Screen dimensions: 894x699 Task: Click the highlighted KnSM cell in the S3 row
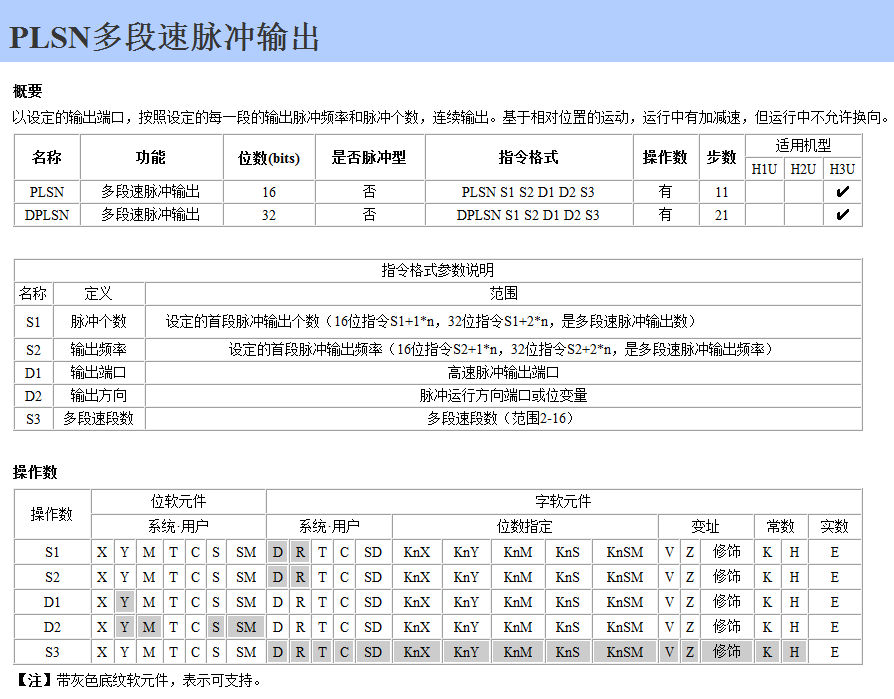point(625,651)
